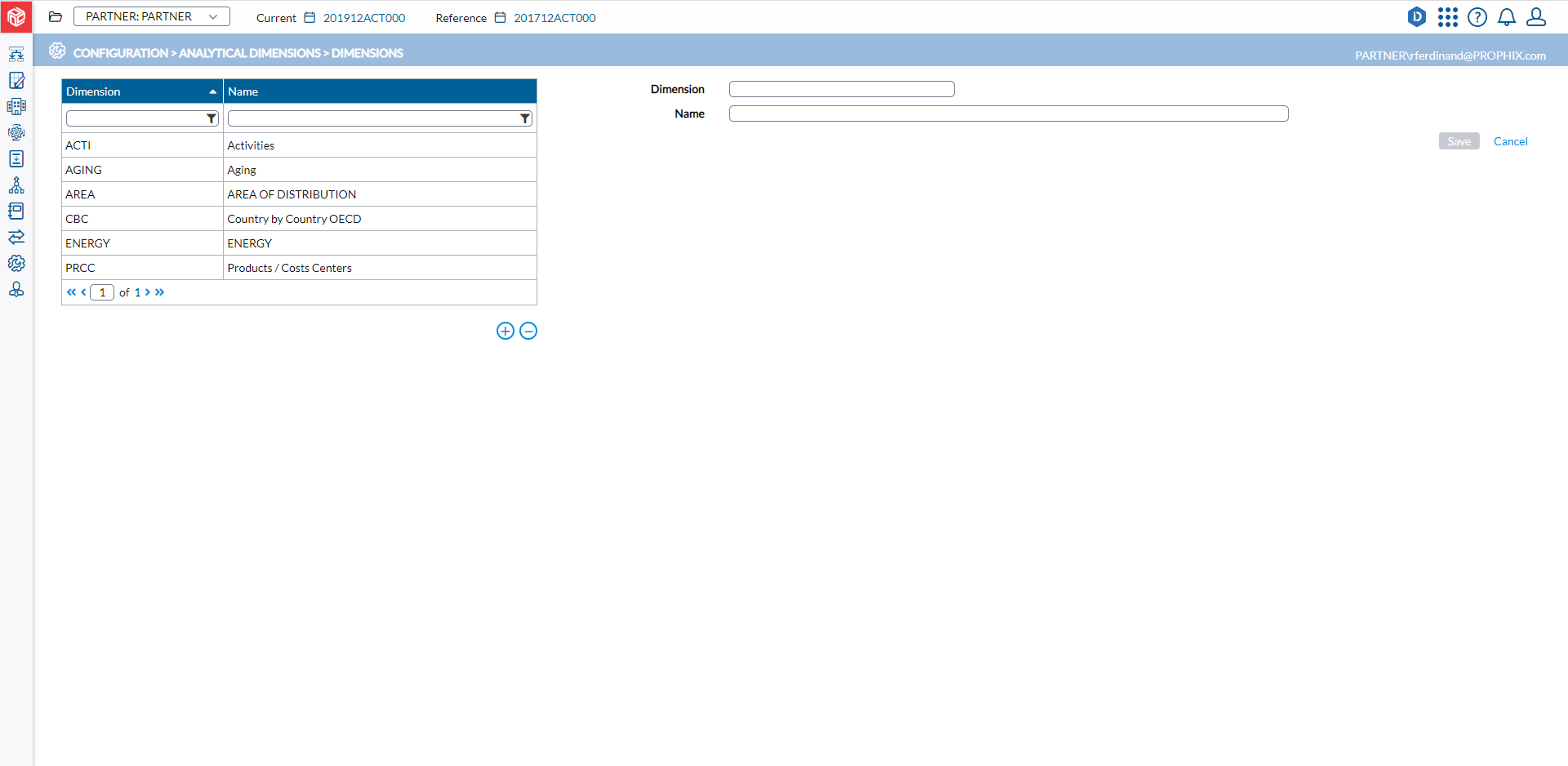Open the data entry grid-with-pencil sidebar icon
Image resolution: width=1568 pixels, height=766 pixels.
click(x=16, y=80)
